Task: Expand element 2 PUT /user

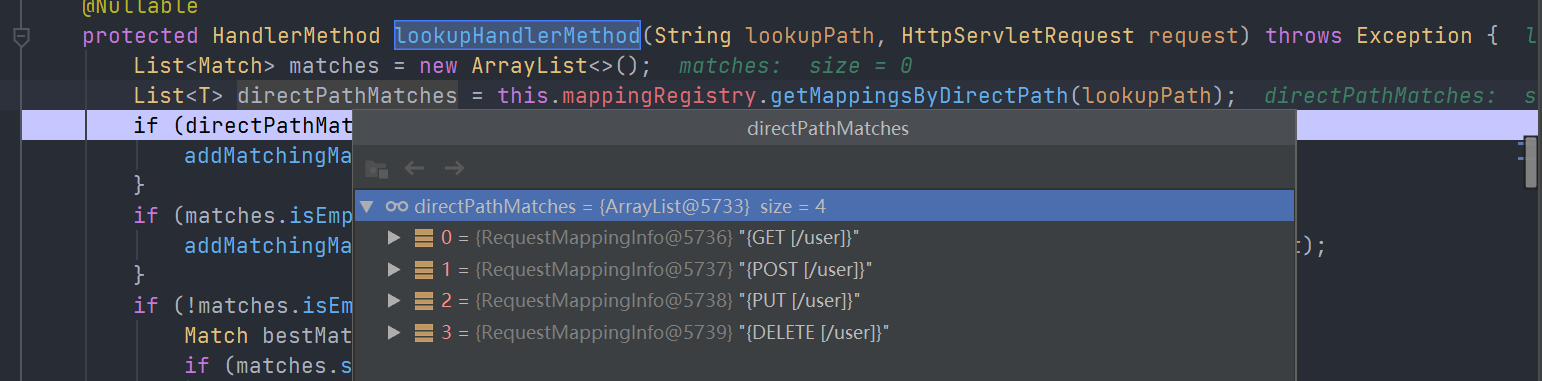Action: point(394,301)
